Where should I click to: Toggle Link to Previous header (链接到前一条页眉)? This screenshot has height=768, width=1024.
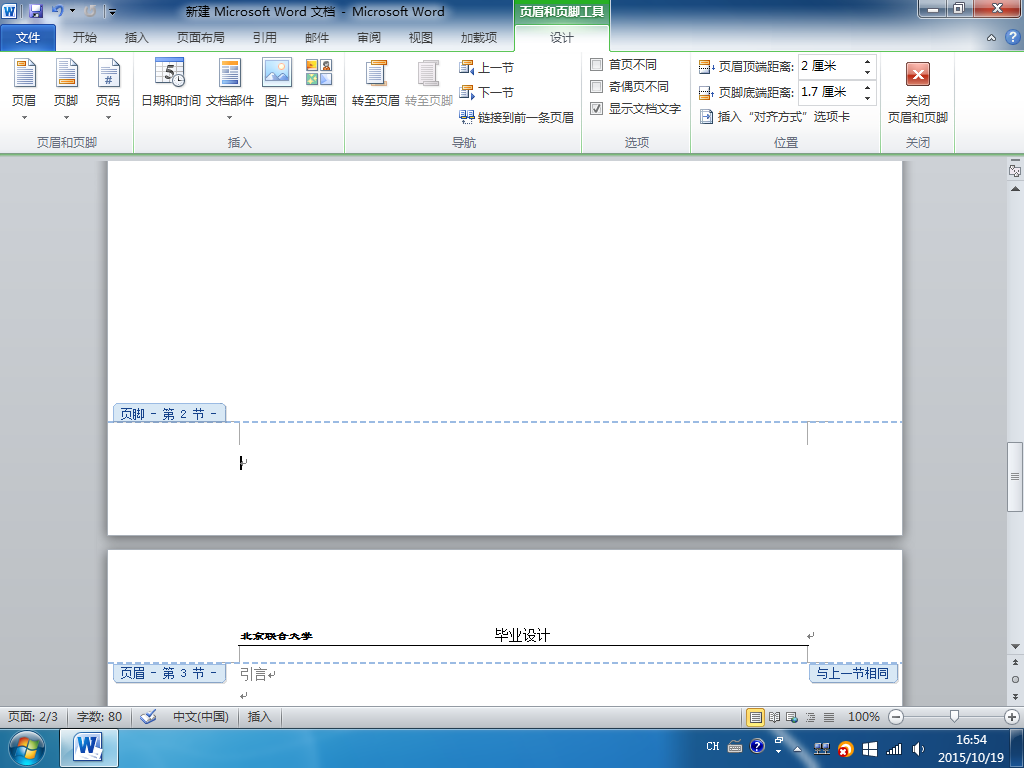click(516, 118)
